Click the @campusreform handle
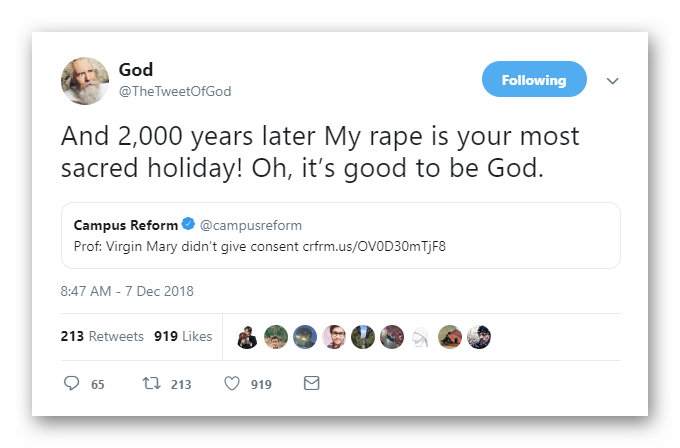The width and height of the screenshot is (680, 448). pyautogui.click(x=250, y=225)
